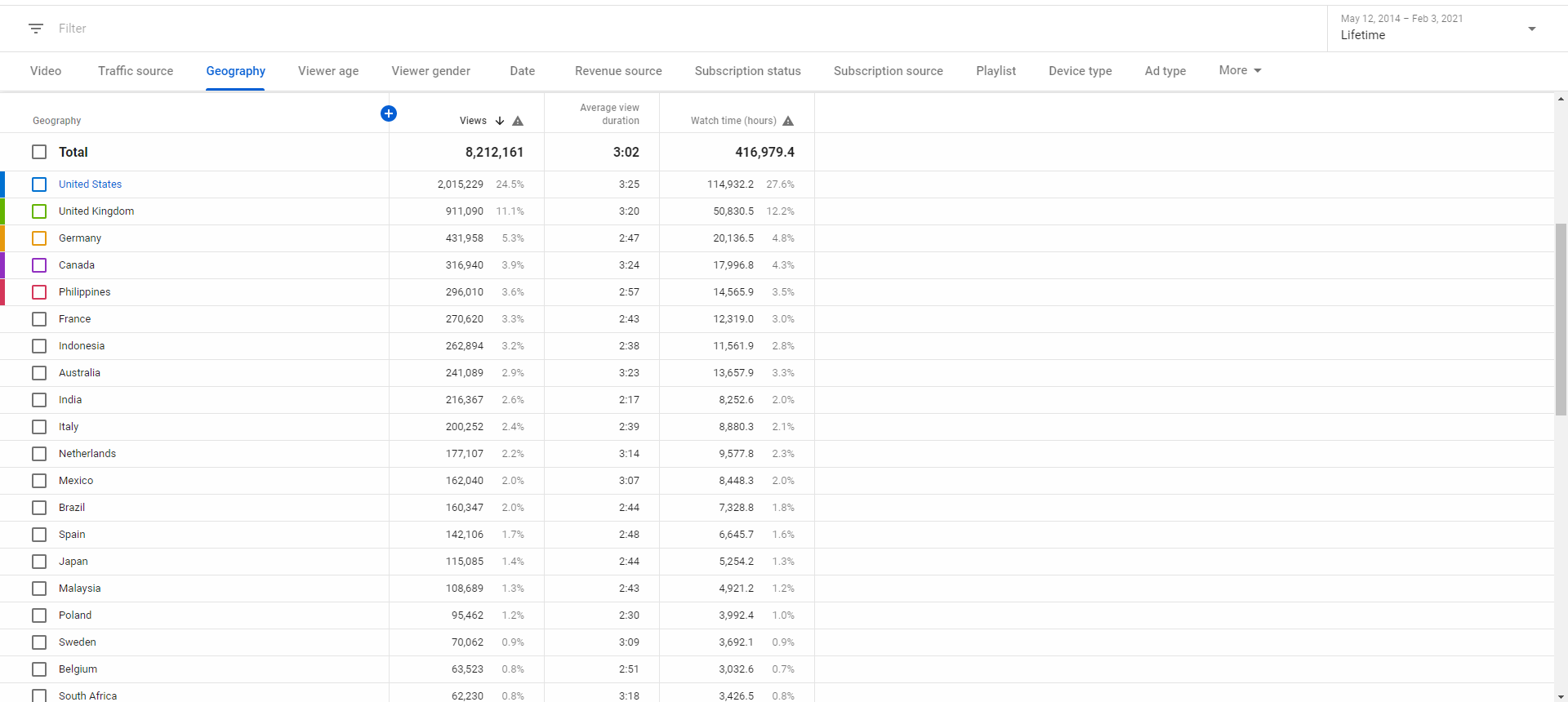Check the Italy checkbox
Screen dimensions: 1568x702
39,427
